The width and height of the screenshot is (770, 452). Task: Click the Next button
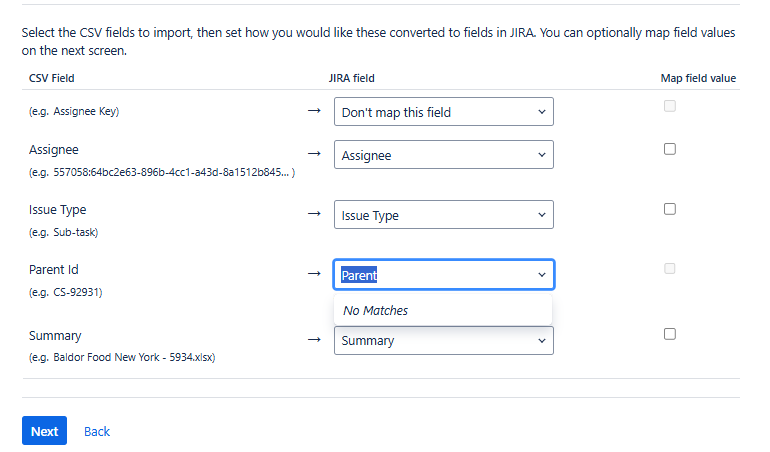pyautogui.click(x=44, y=431)
